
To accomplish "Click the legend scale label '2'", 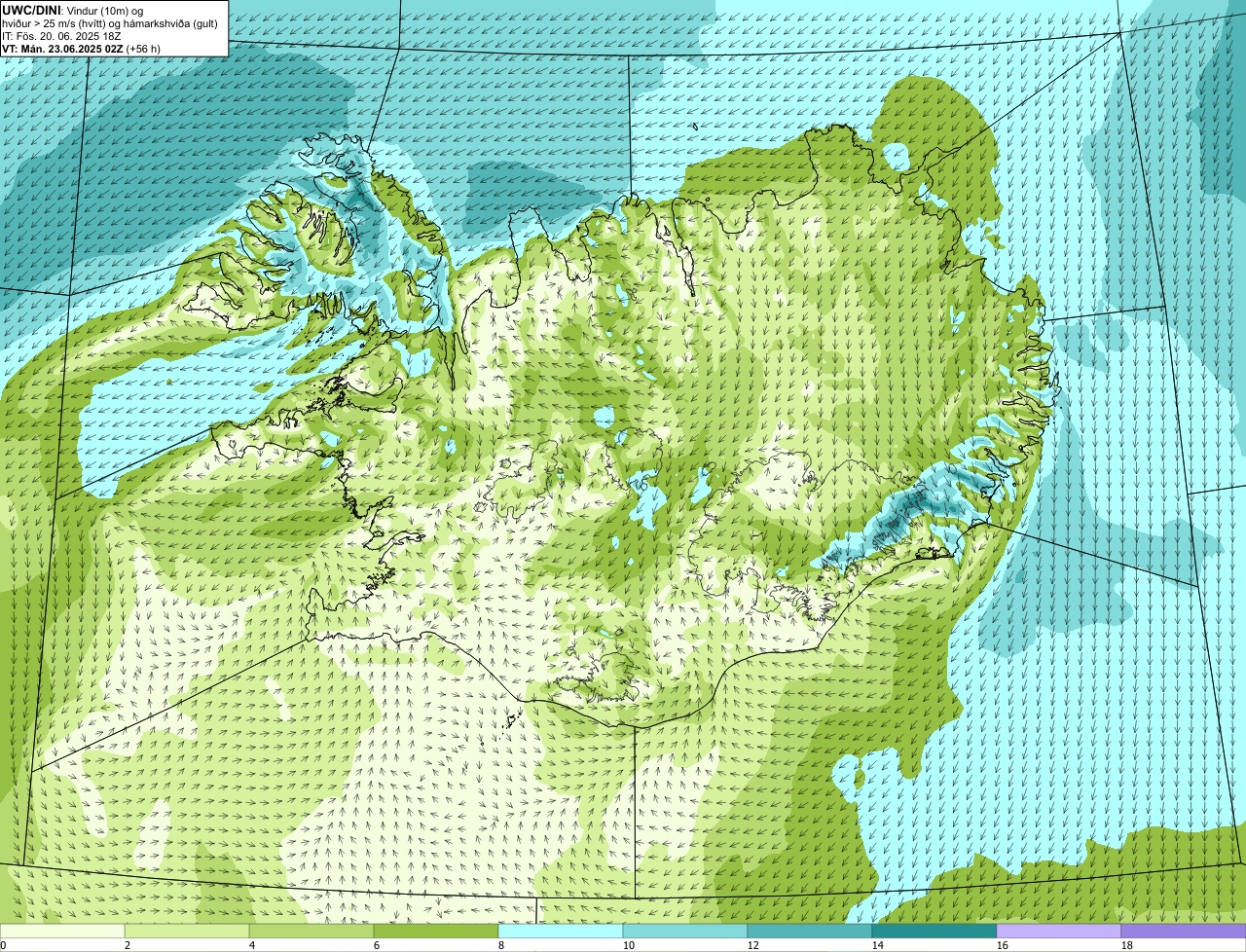I will 128,945.
